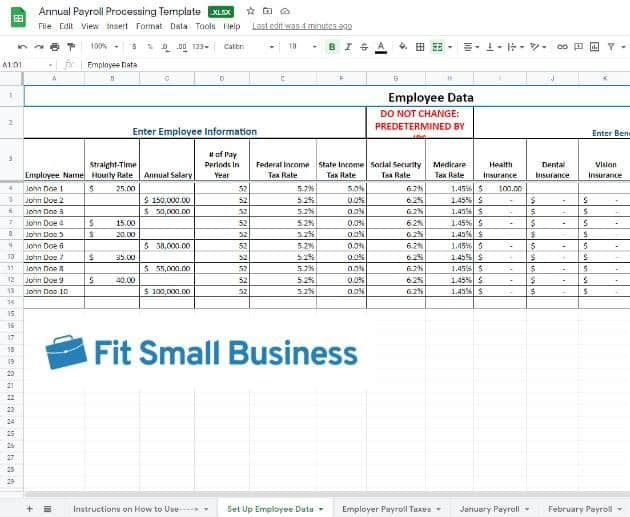Toggle strikethrough formatting
This screenshot has height=517, width=630.
coord(364,47)
